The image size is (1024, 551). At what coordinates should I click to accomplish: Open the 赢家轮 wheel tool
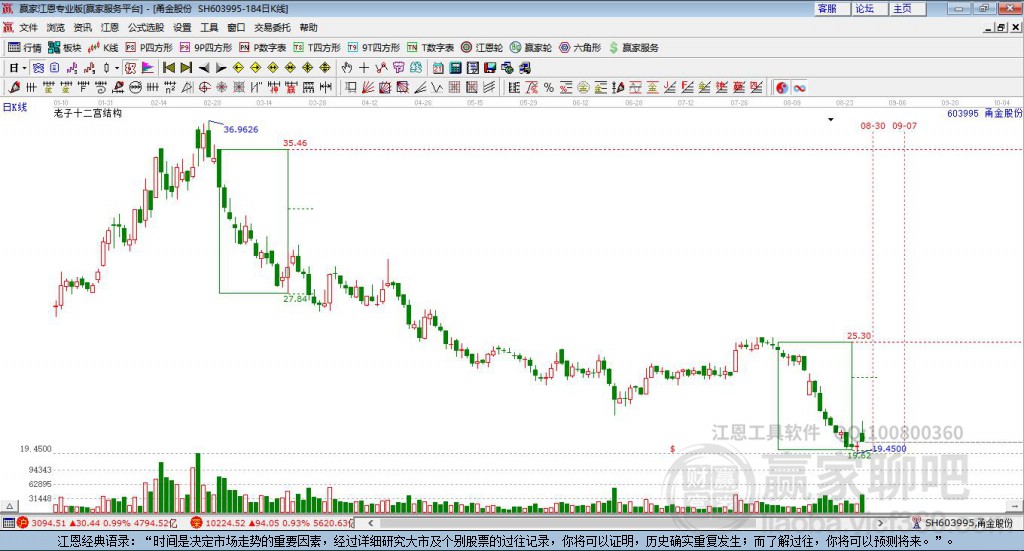[531, 48]
